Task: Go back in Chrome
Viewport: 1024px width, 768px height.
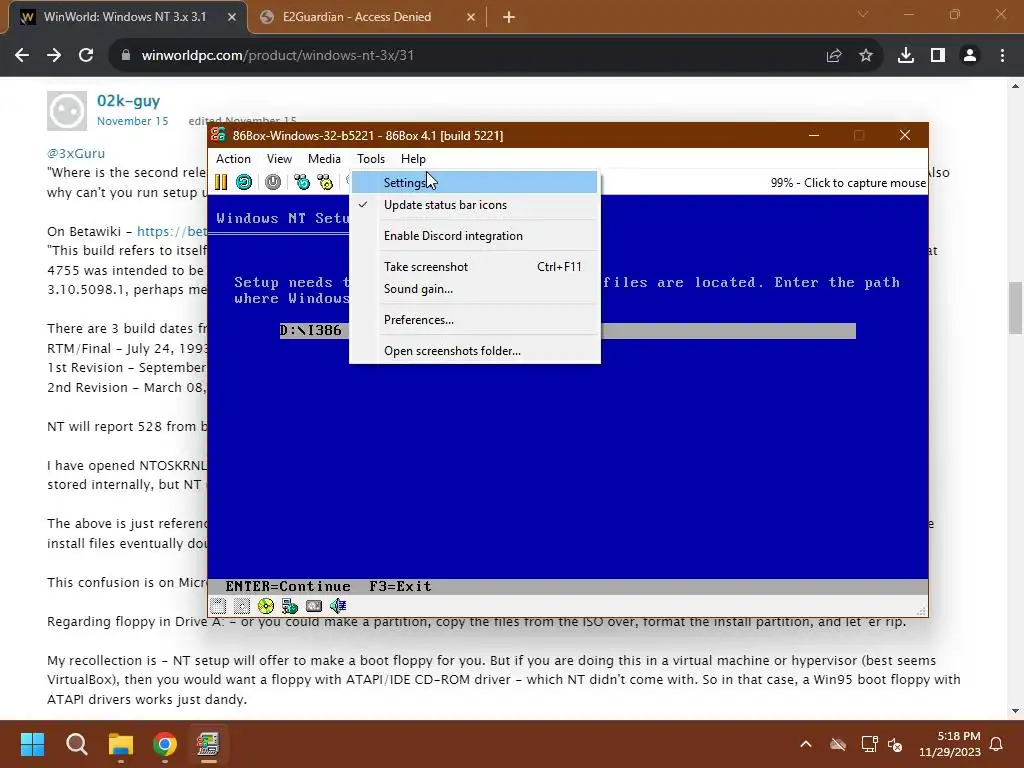Action: tap(22, 56)
